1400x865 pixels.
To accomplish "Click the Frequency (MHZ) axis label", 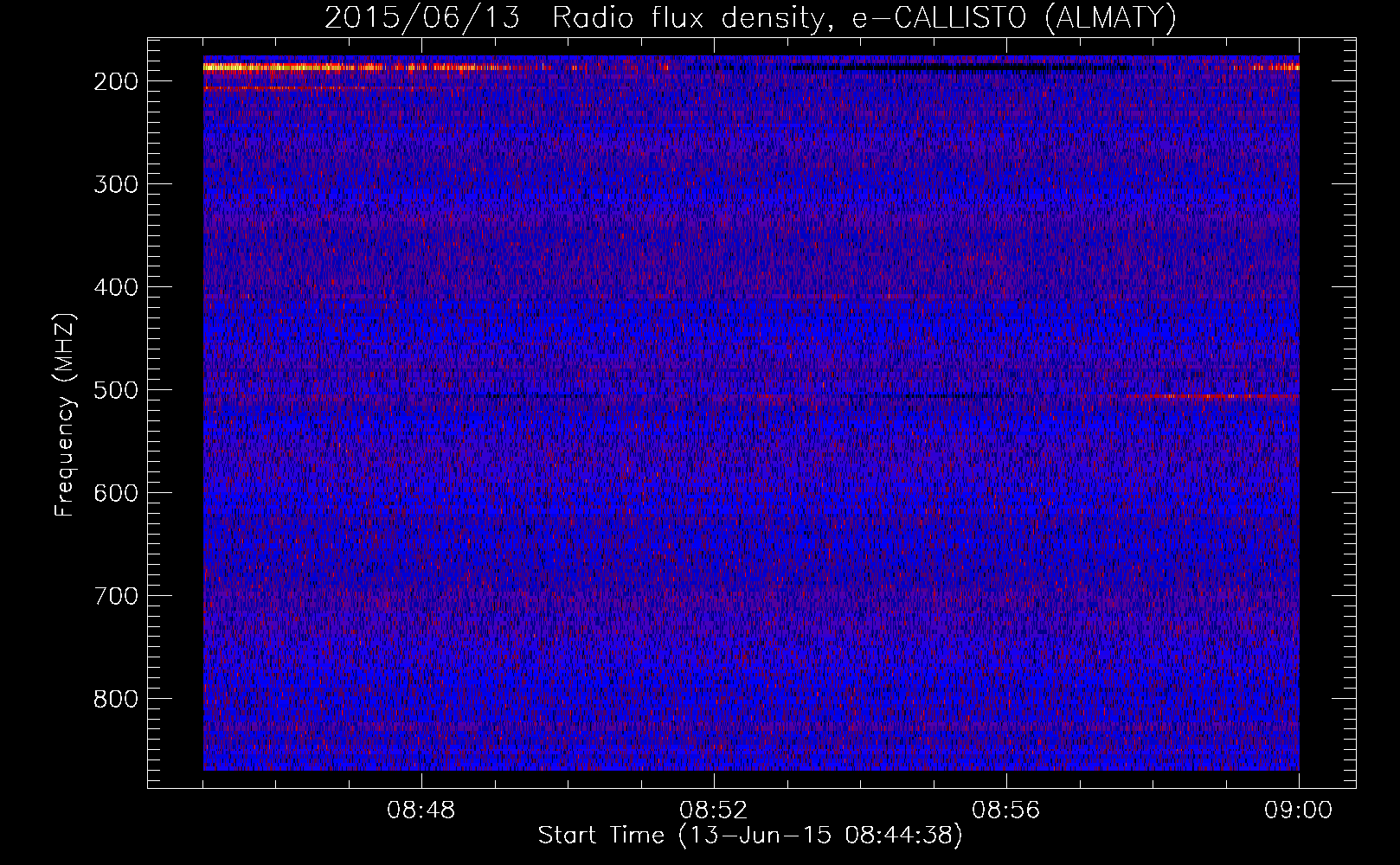I will coord(64,415).
